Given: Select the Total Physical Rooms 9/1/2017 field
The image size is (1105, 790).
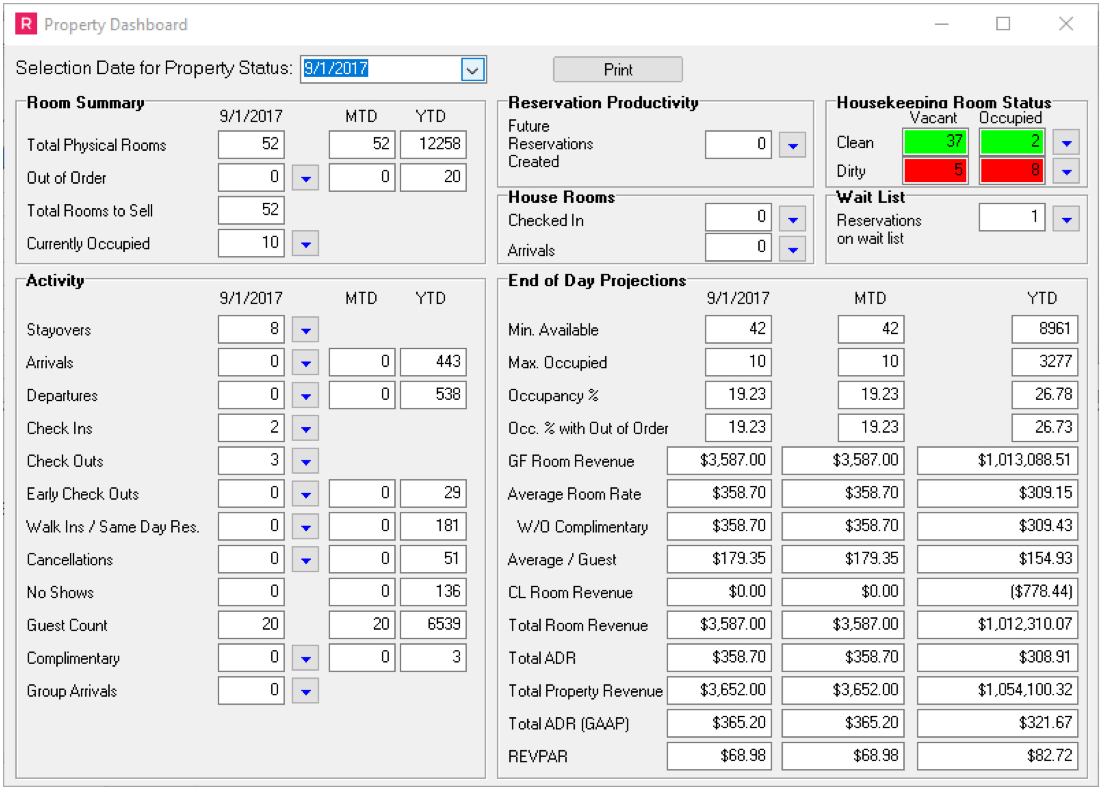Looking at the screenshot, I should pos(251,145).
